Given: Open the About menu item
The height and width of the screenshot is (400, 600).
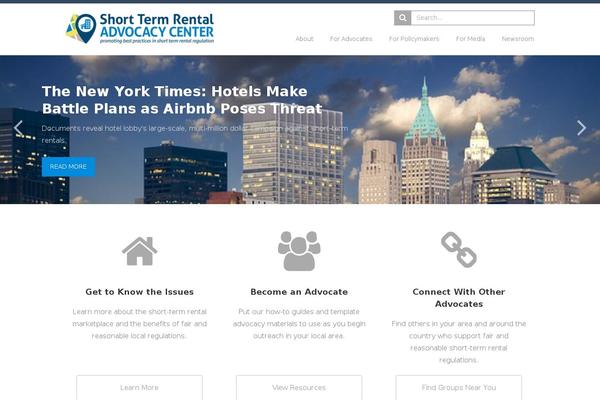Looking at the screenshot, I should coord(304,39).
